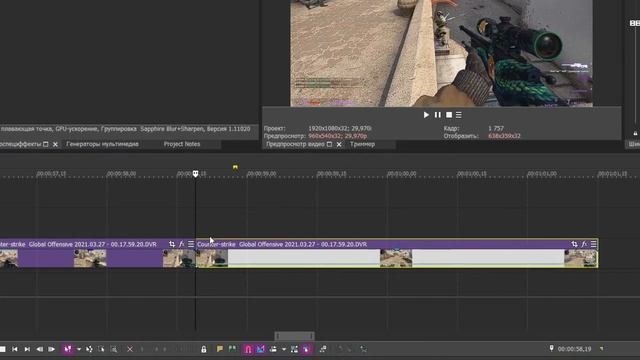The width and height of the screenshot is (640, 360).
Task: Click project format 1920x1080x32 text
Action: coord(340,129)
